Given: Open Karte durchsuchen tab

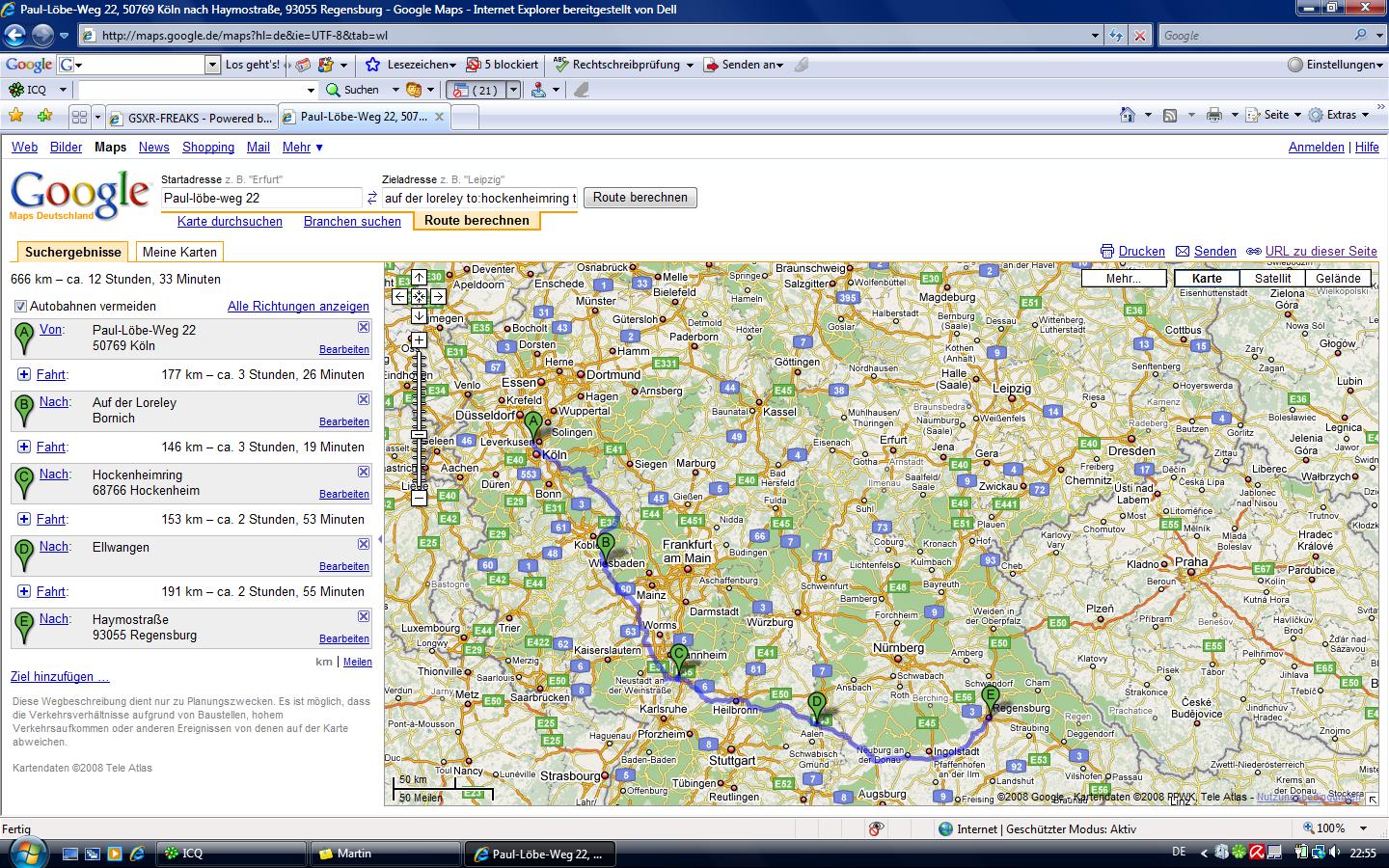Looking at the screenshot, I should click(230, 222).
